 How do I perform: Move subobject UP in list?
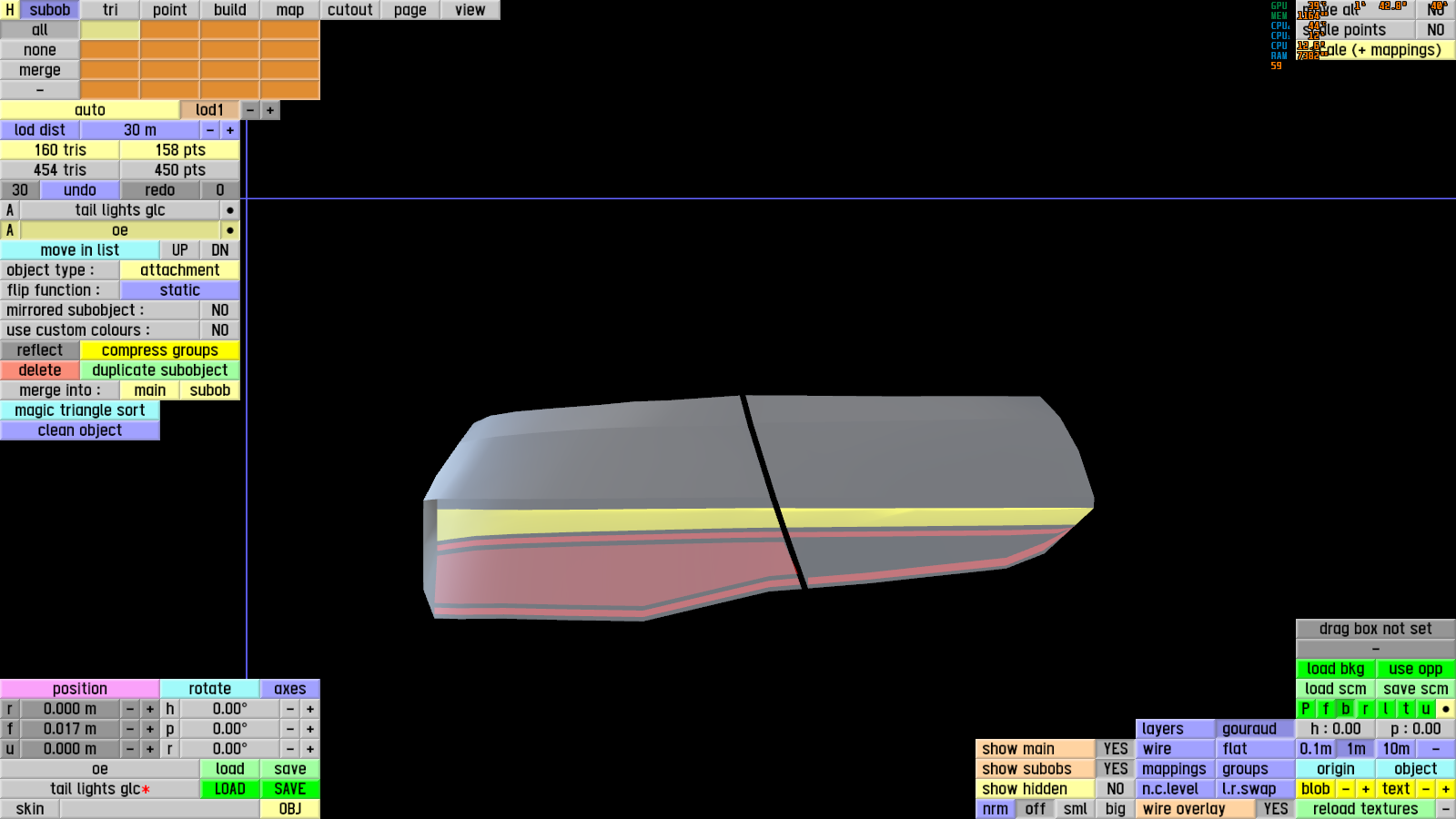(x=180, y=250)
